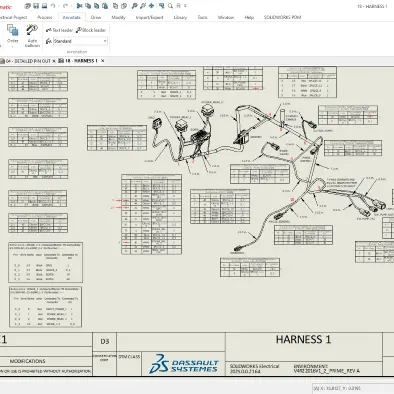Screen dimensions: 394x394
Task: Click the print preview icon right of Save
Action: (x=44, y=6)
